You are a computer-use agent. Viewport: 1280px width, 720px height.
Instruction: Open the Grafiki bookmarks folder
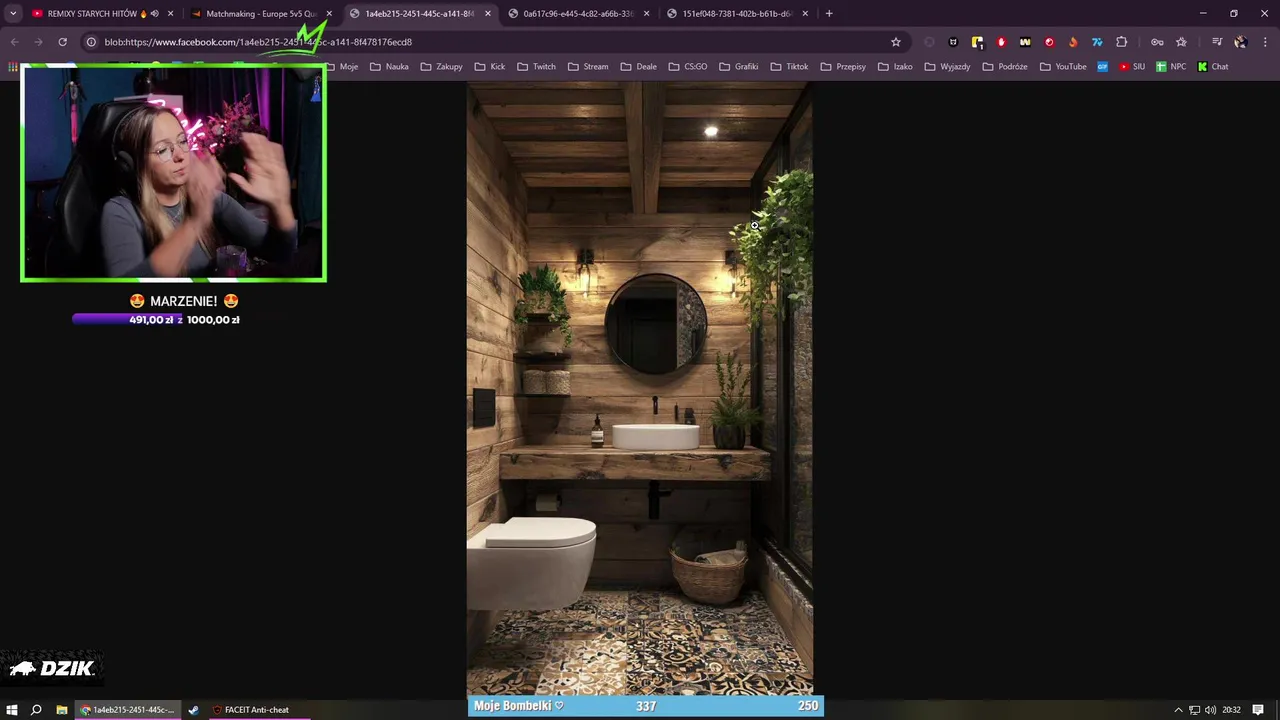click(x=739, y=67)
